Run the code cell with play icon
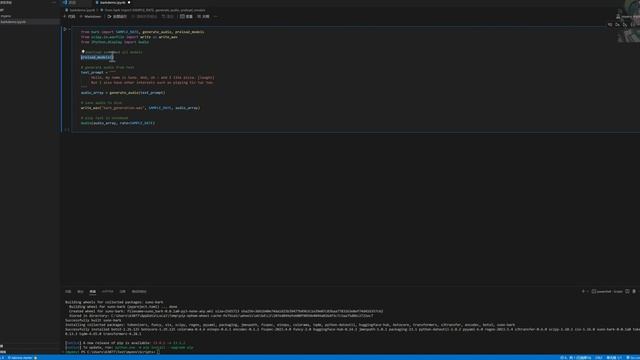640x360 pixels. click(65, 29)
